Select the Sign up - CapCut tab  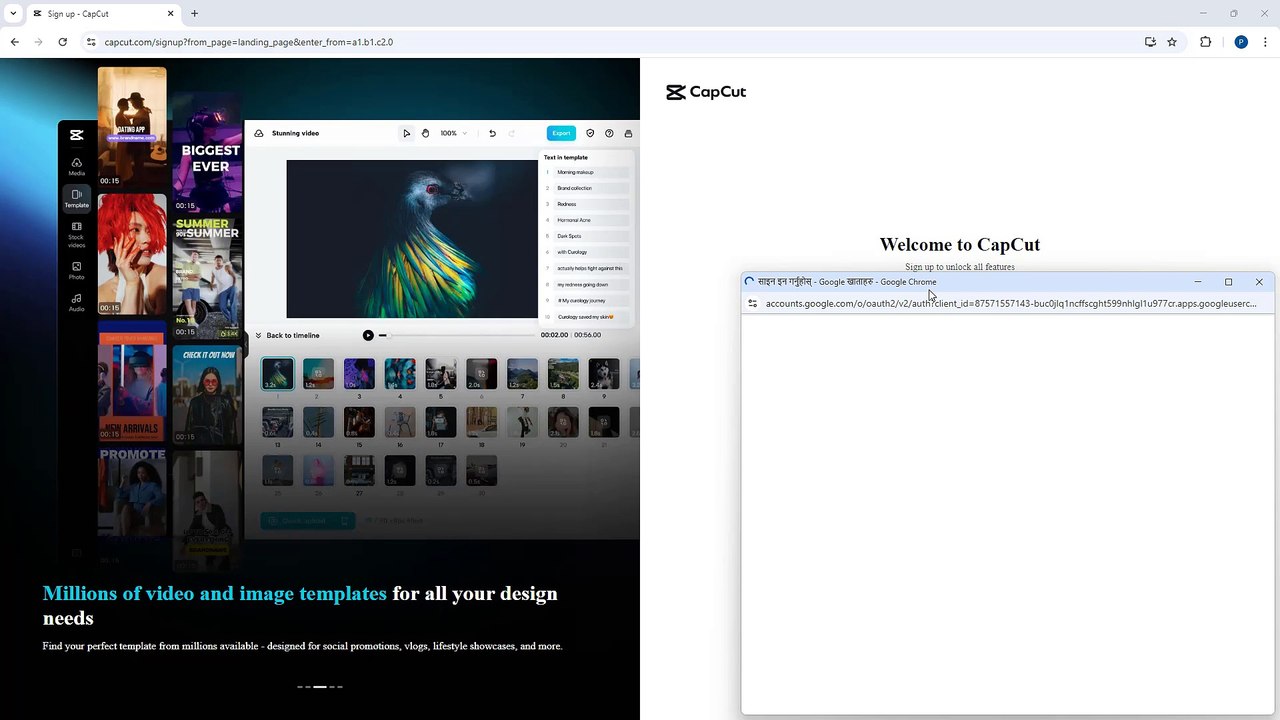point(103,13)
